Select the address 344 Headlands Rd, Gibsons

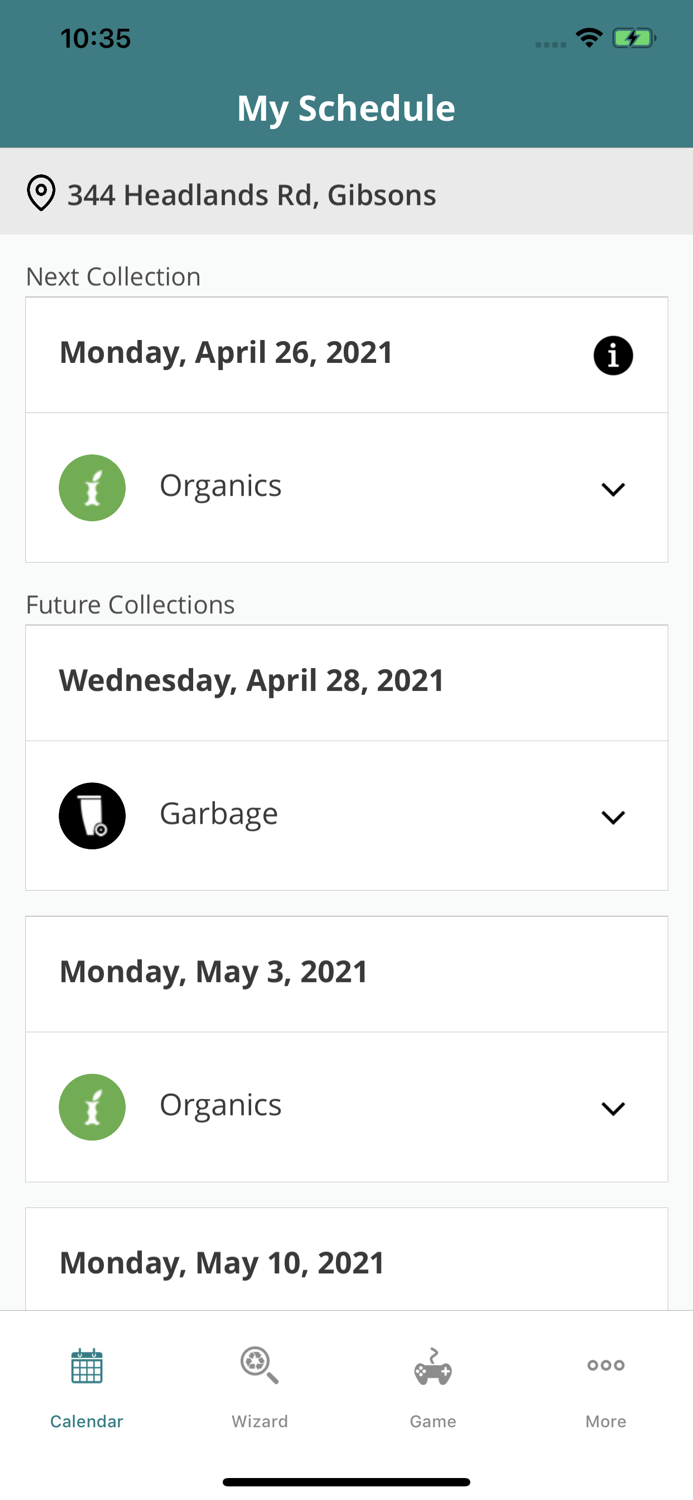251,195
